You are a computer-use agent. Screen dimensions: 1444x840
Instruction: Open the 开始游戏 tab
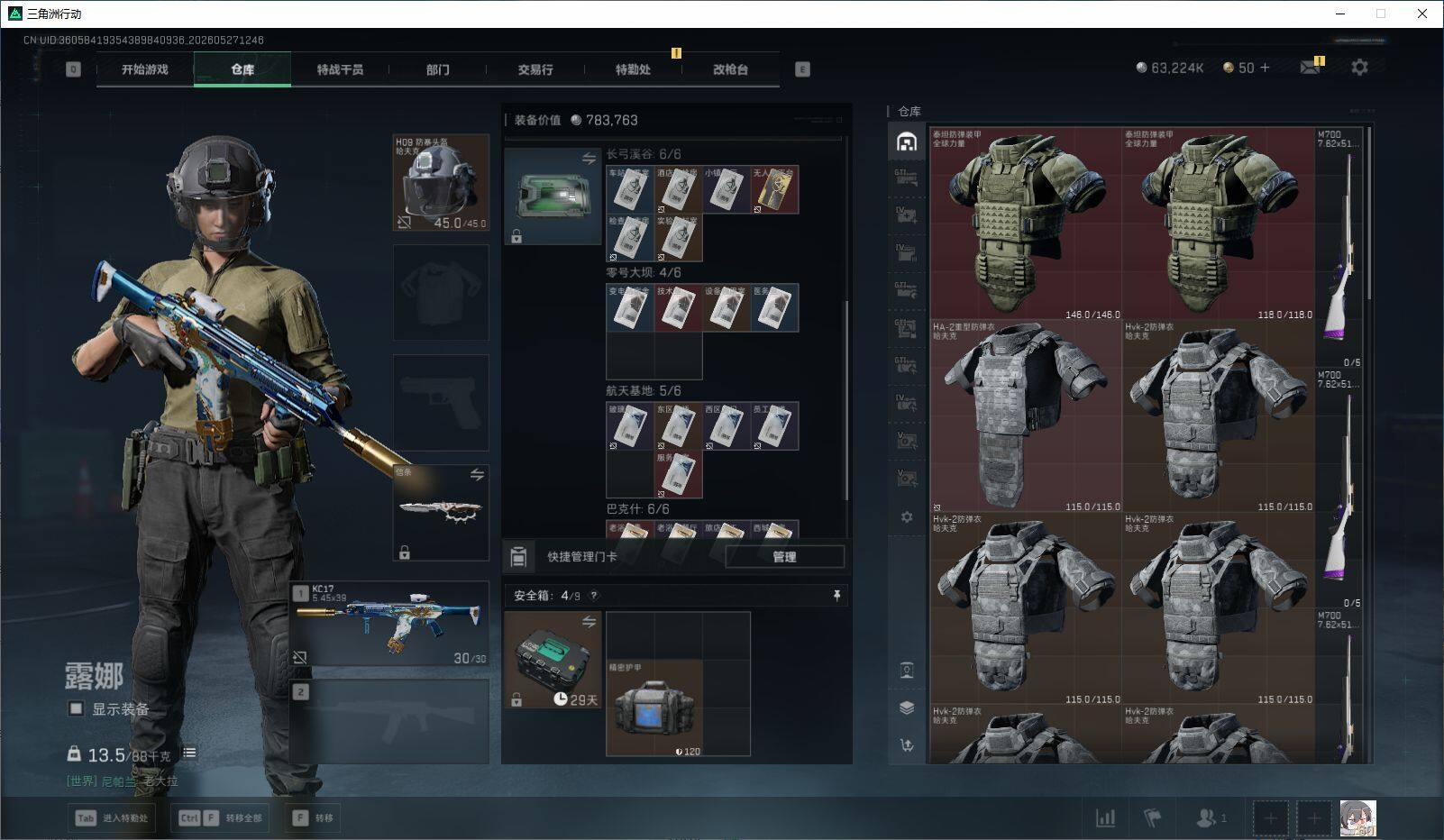[x=145, y=69]
